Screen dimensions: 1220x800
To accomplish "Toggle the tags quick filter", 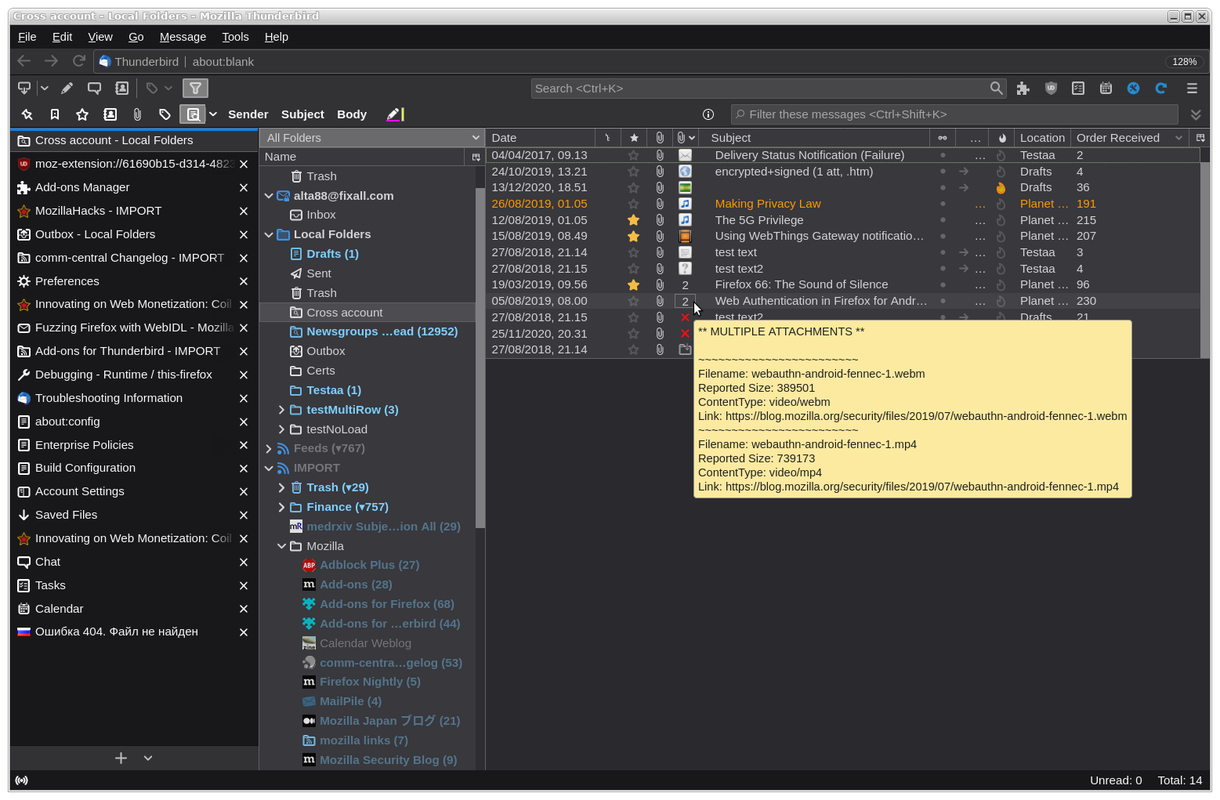I will coord(165,114).
